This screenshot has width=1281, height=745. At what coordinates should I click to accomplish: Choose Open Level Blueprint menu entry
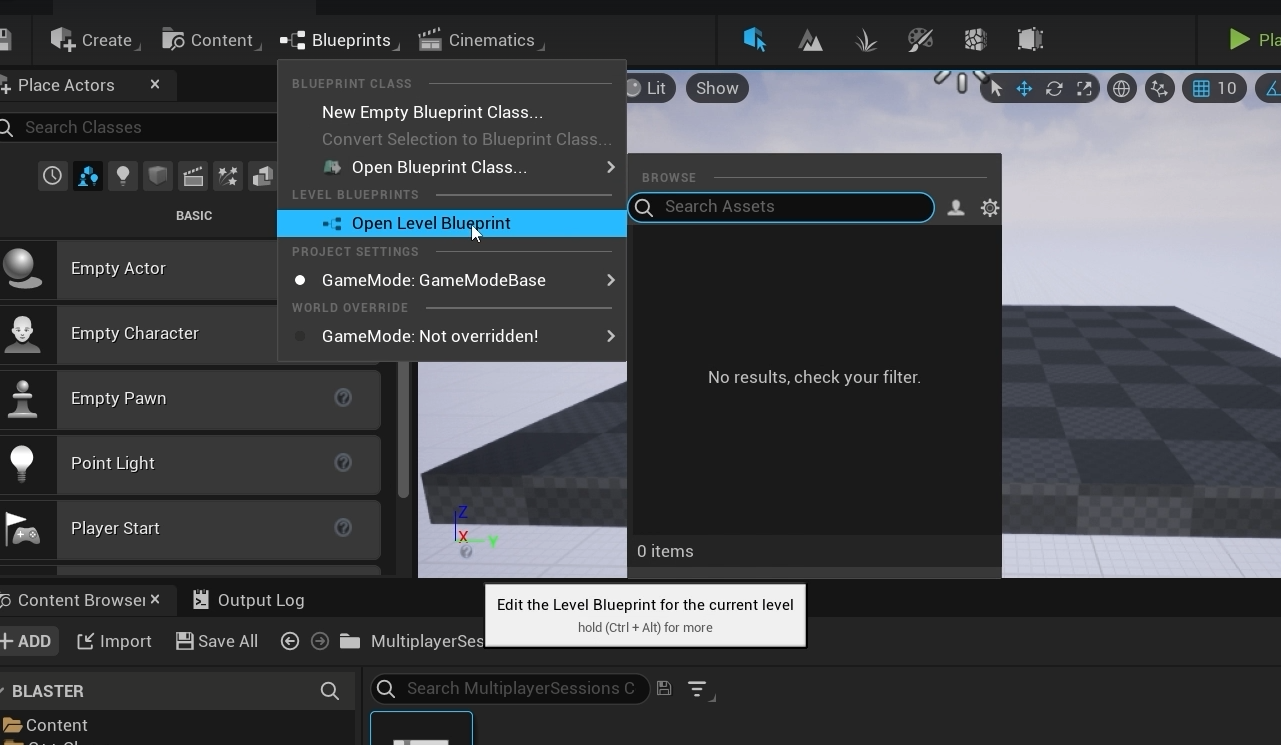point(451,223)
